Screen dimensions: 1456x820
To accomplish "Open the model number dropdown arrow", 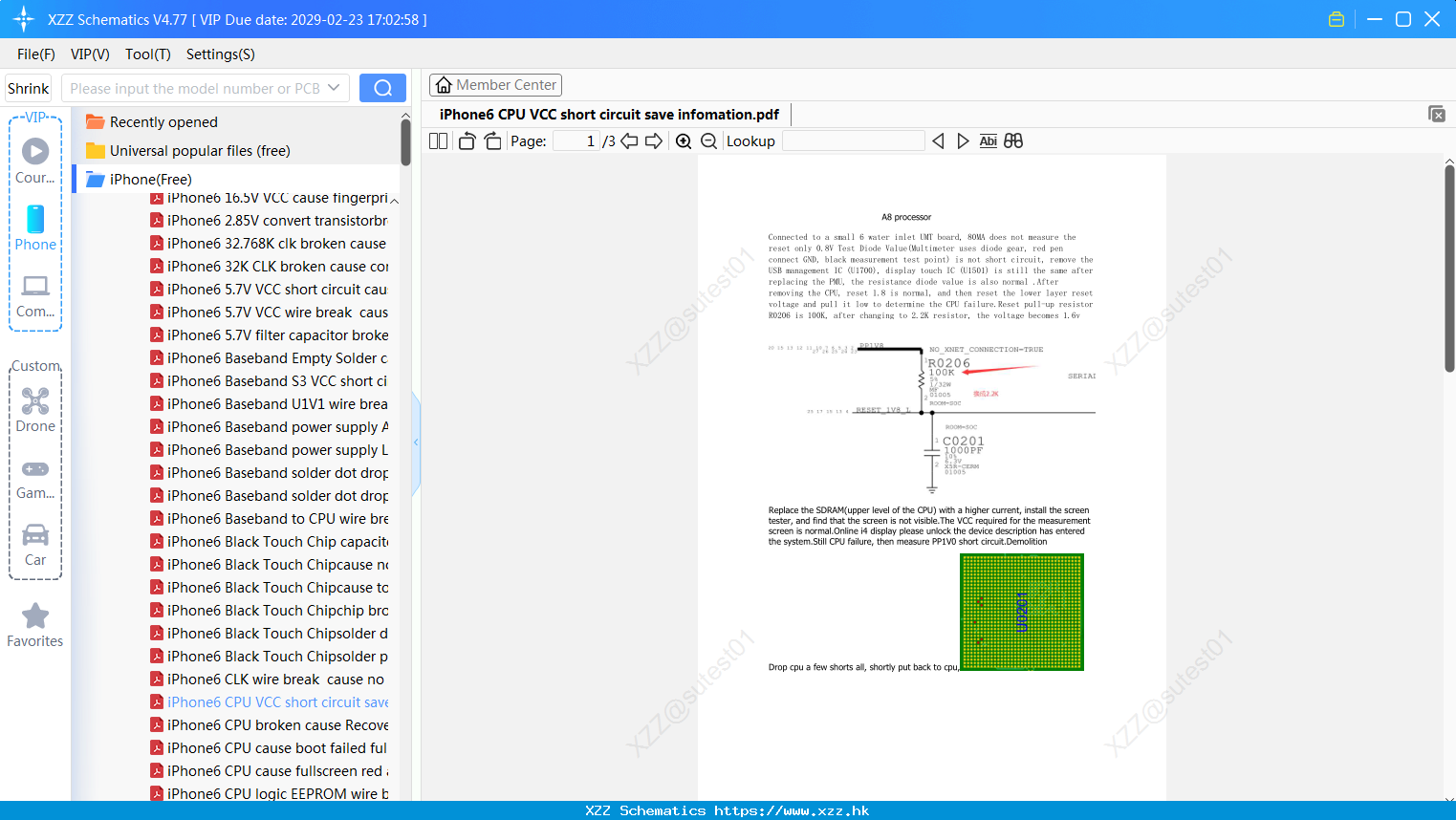I will point(334,88).
